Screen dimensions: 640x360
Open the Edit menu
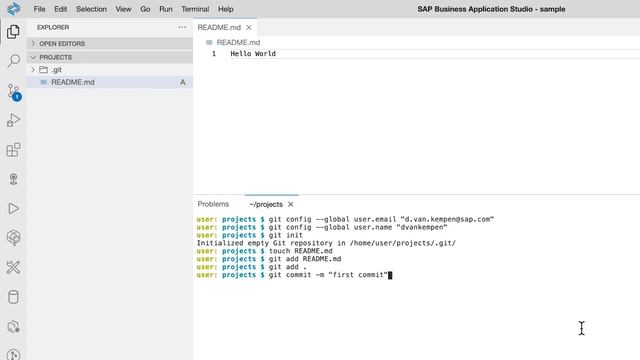60,9
